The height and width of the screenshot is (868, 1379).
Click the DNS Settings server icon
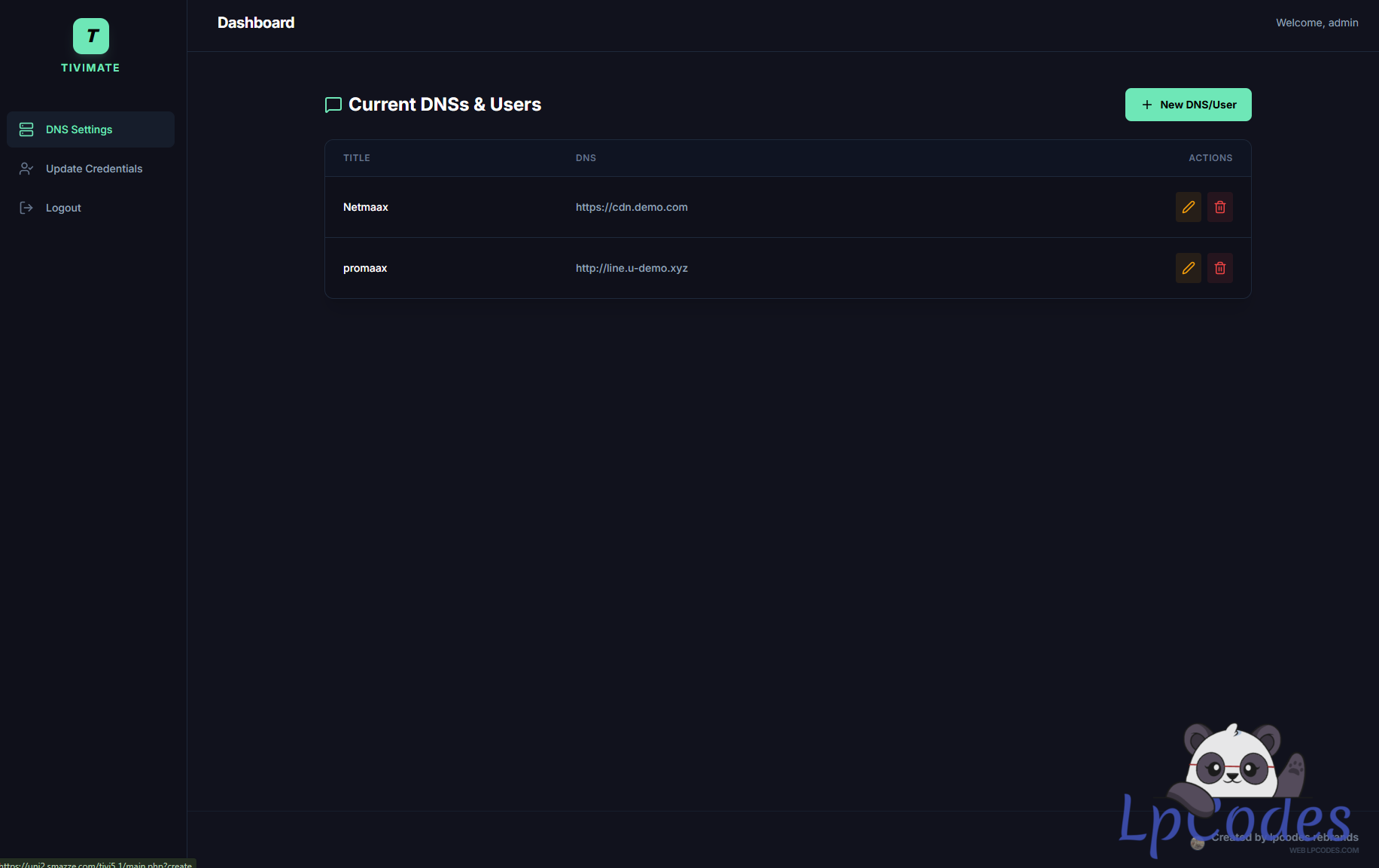click(26, 129)
